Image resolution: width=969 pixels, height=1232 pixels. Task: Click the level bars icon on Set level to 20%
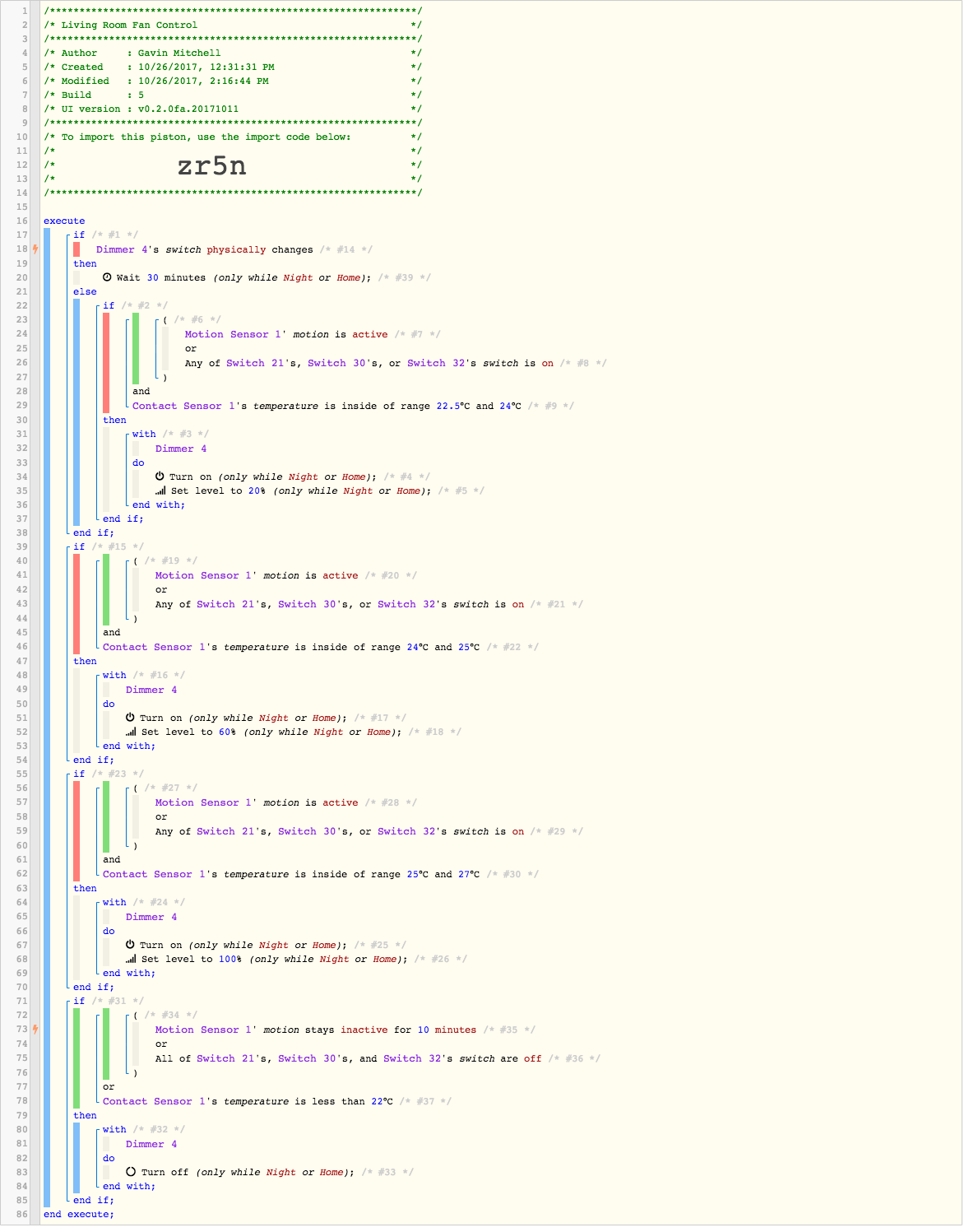(160, 490)
